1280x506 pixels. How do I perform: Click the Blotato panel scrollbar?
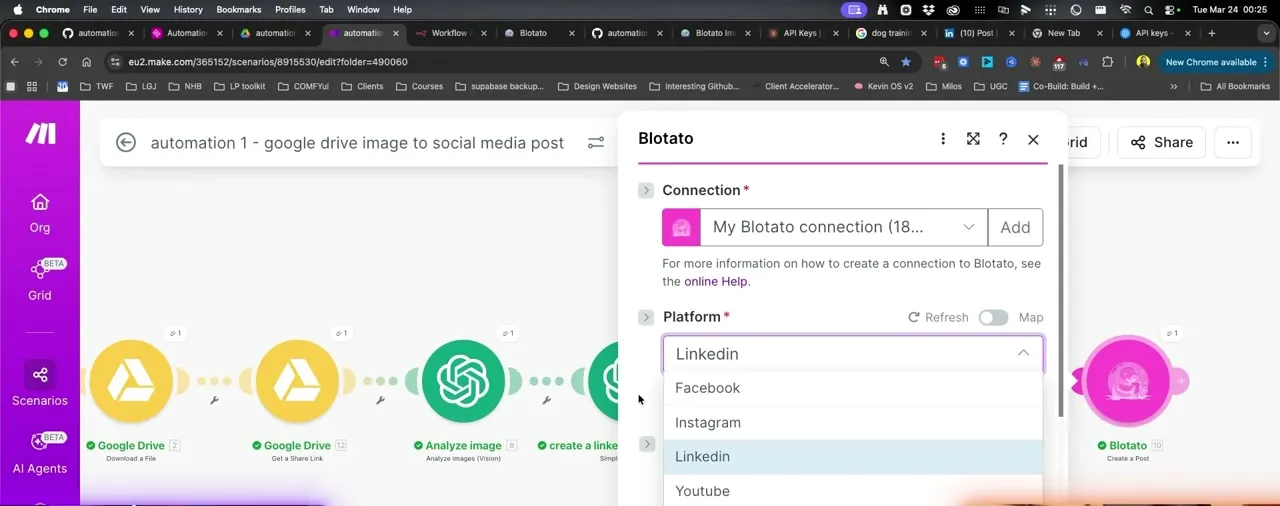(x=1061, y=290)
